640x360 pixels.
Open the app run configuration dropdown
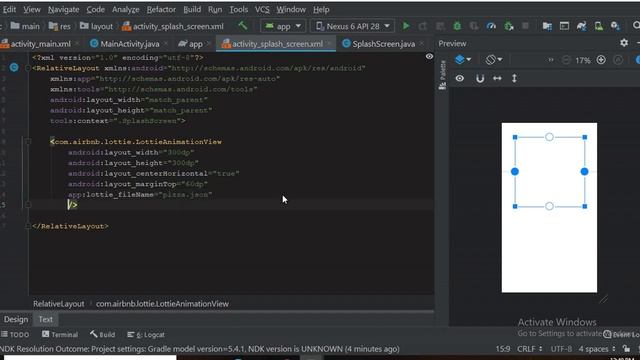click(282, 26)
